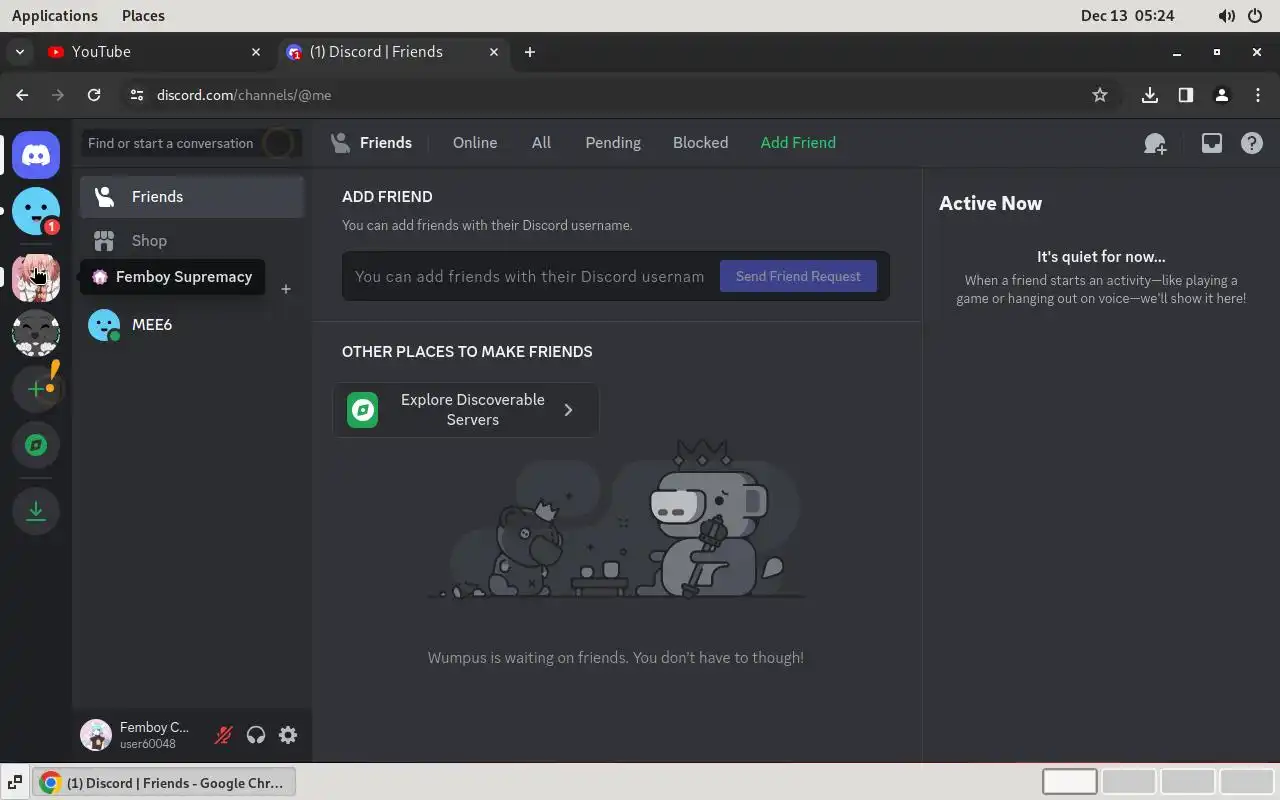Close the YouTube browser tab
Image resolution: width=1280 pixels, height=800 pixels.
pos(256,52)
